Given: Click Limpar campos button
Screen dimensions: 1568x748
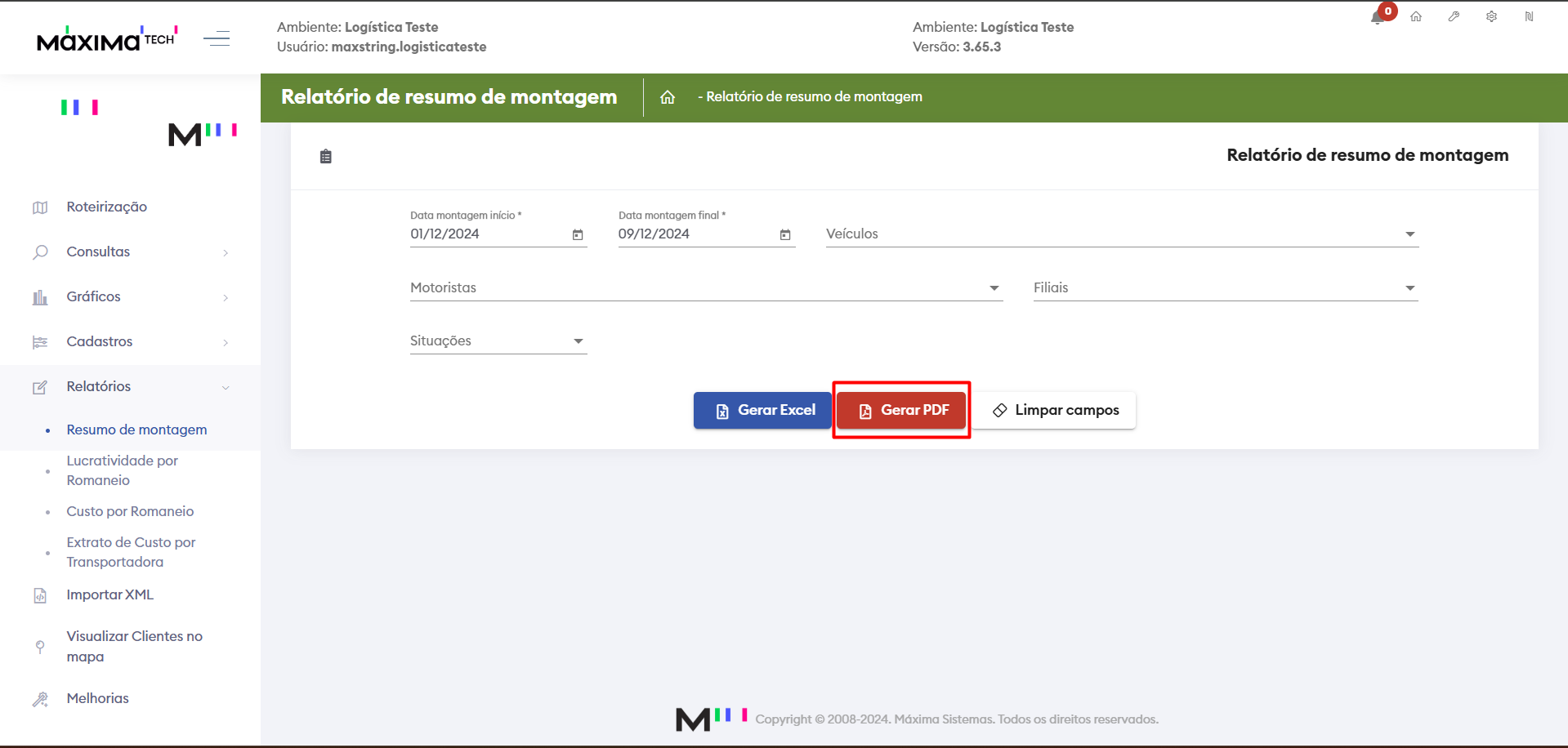Looking at the screenshot, I should coord(1055,410).
